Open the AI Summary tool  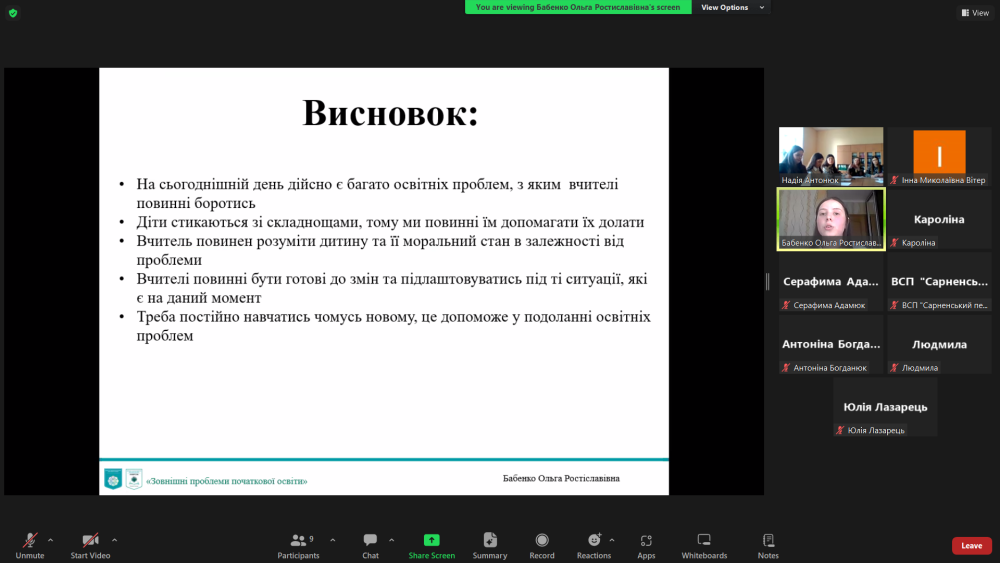pyautogui.click(x=490, y=541)
